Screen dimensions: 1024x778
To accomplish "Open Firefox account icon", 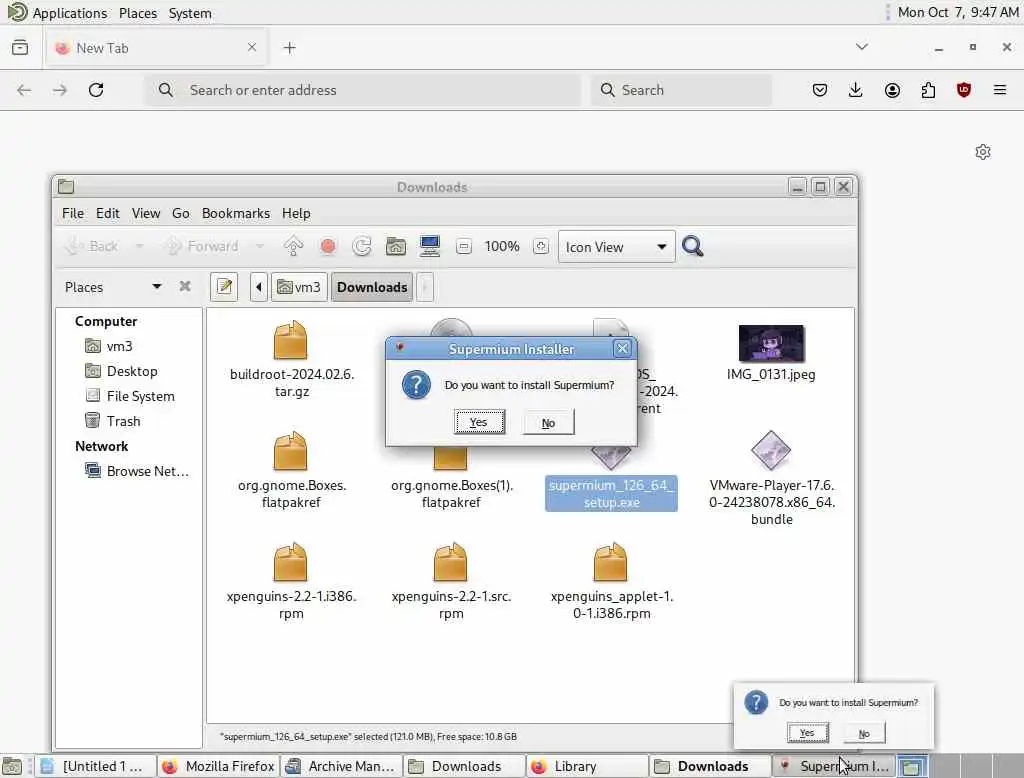I will pyautogui.click(x=892, y=90).
